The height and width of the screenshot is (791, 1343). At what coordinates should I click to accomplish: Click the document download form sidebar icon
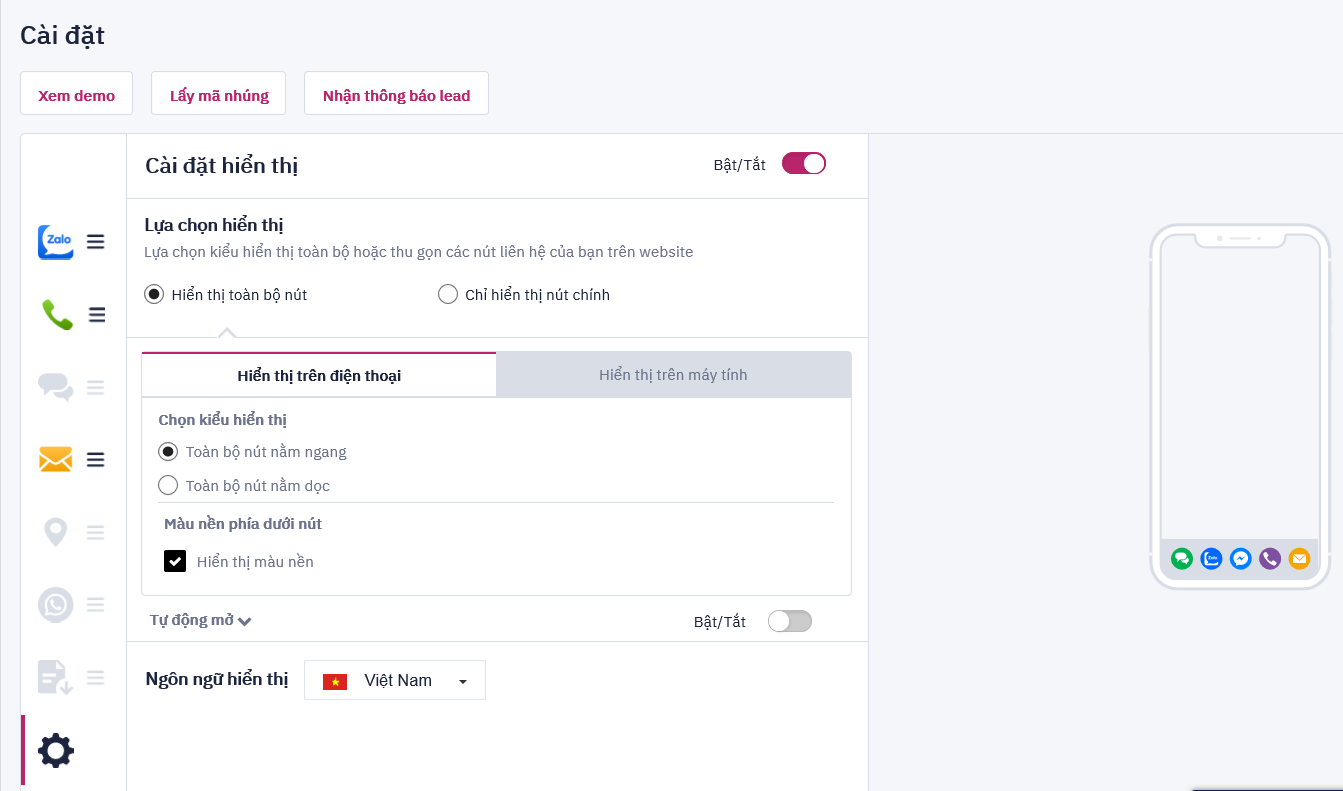coord(55,677)
